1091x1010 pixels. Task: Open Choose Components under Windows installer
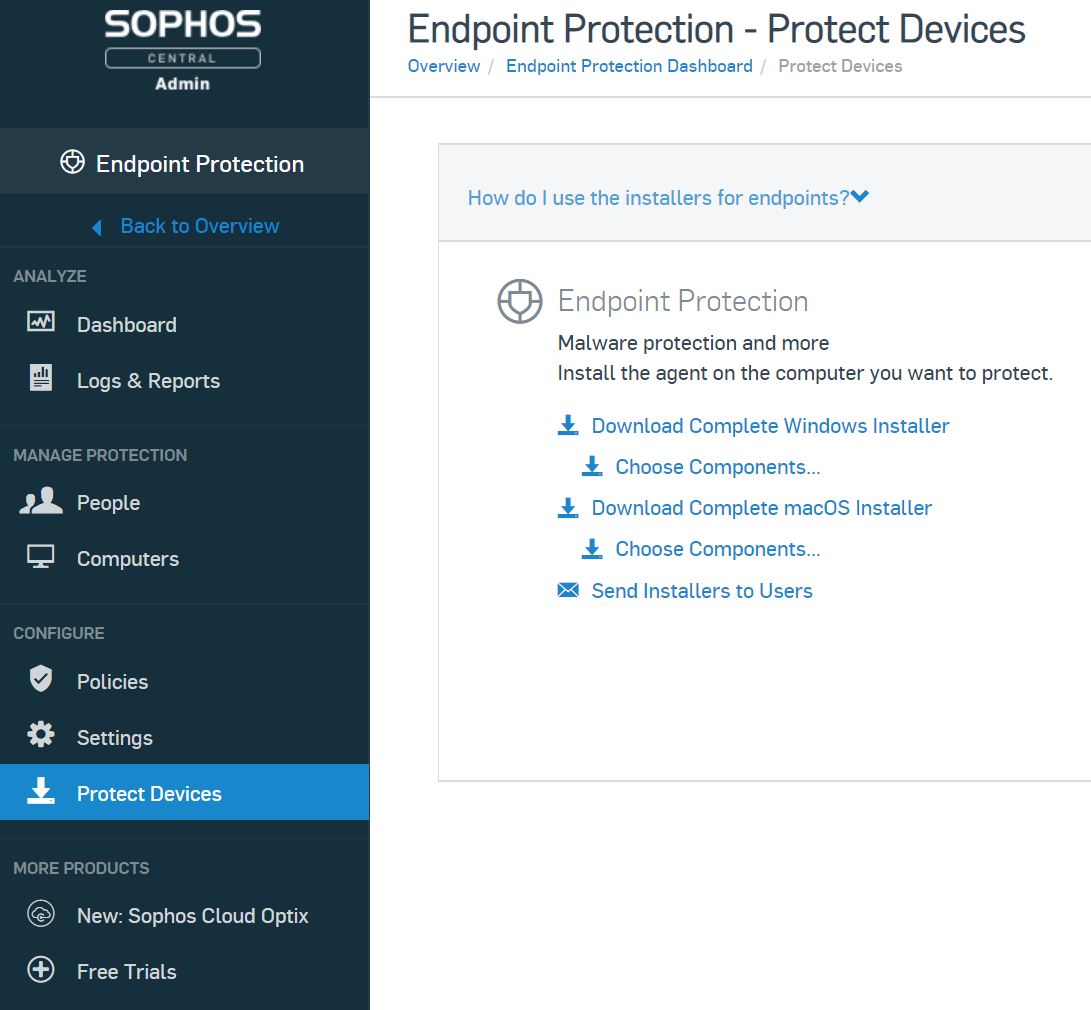point(717,467)
